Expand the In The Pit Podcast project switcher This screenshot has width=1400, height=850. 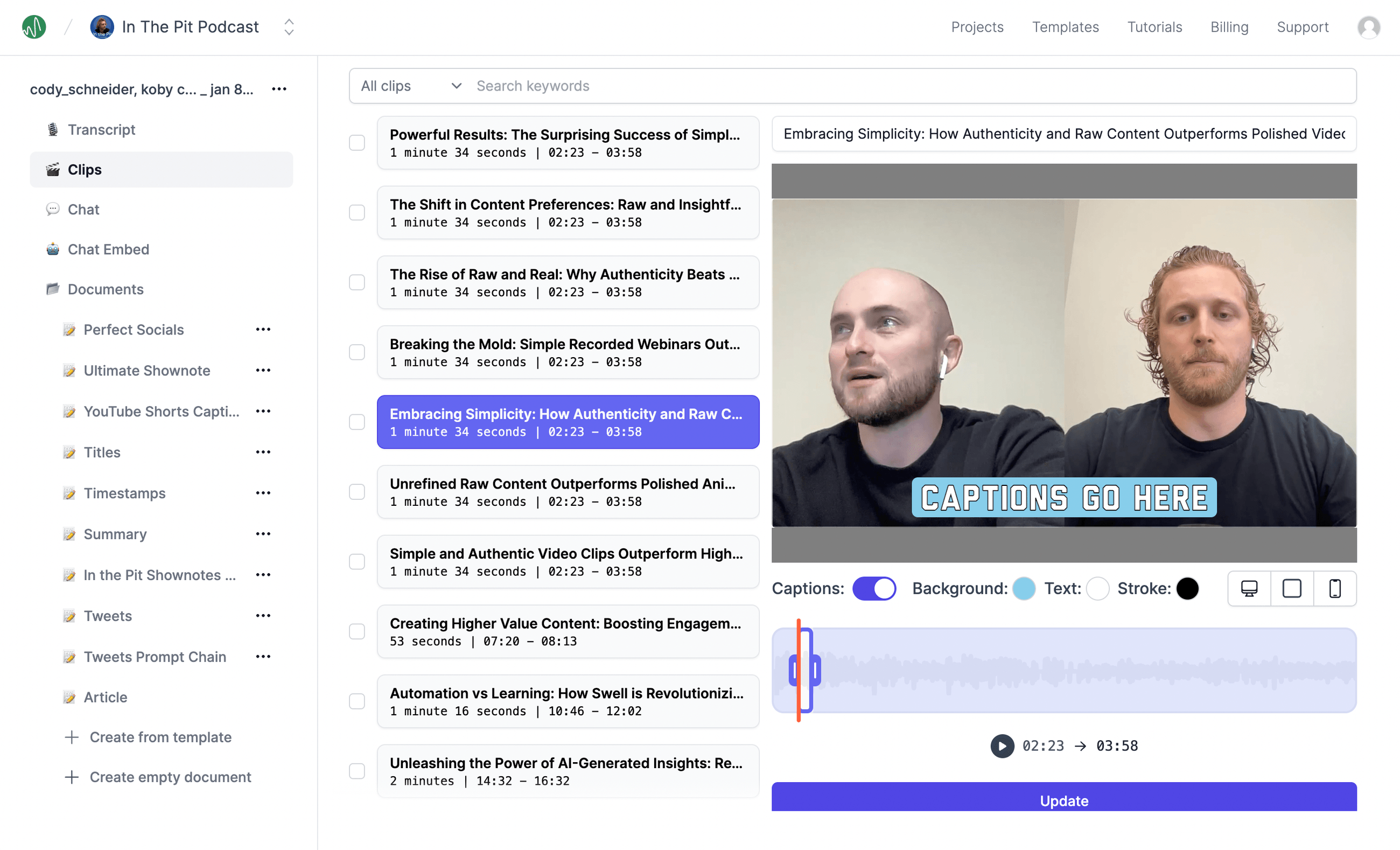(x=289, y=27)
